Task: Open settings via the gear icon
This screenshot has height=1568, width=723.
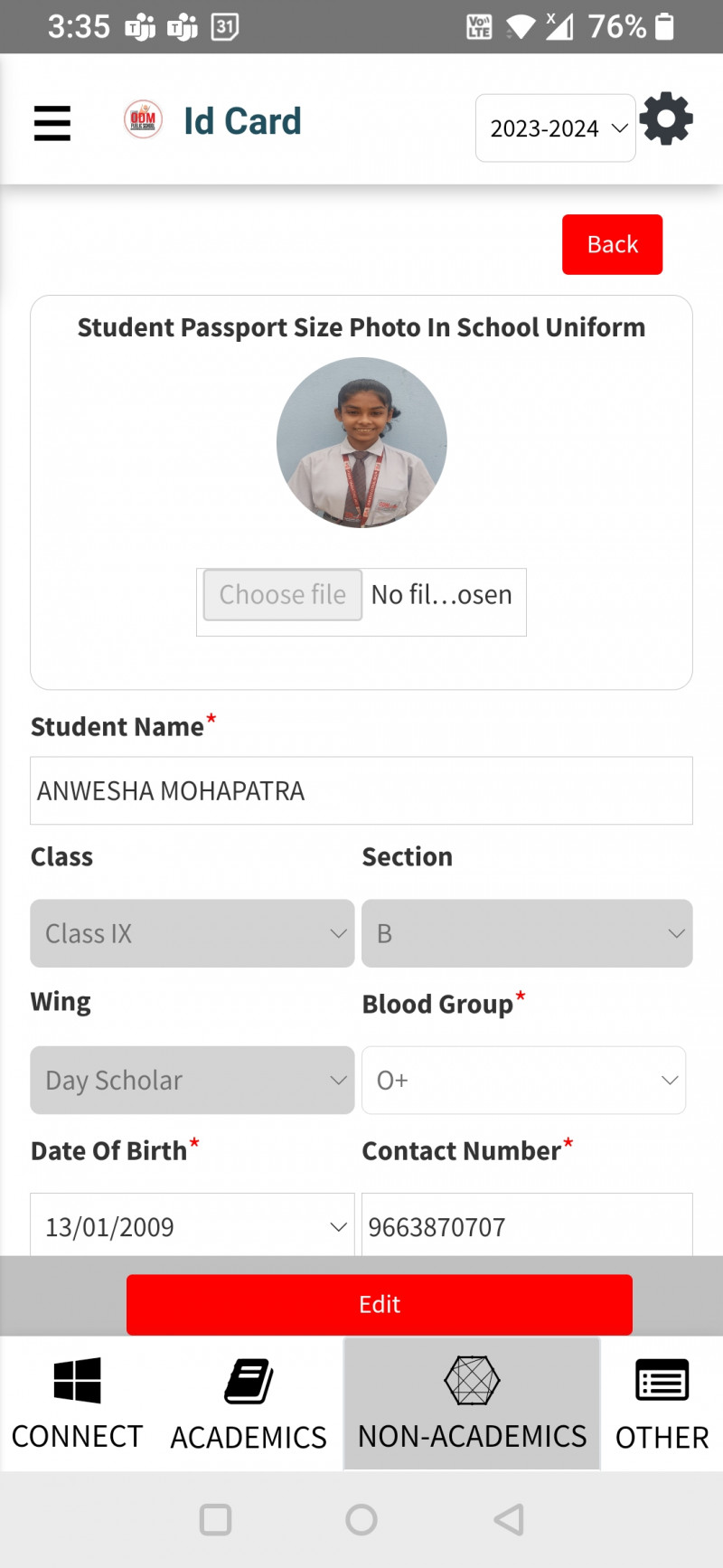Action: [x=666, y=118]
